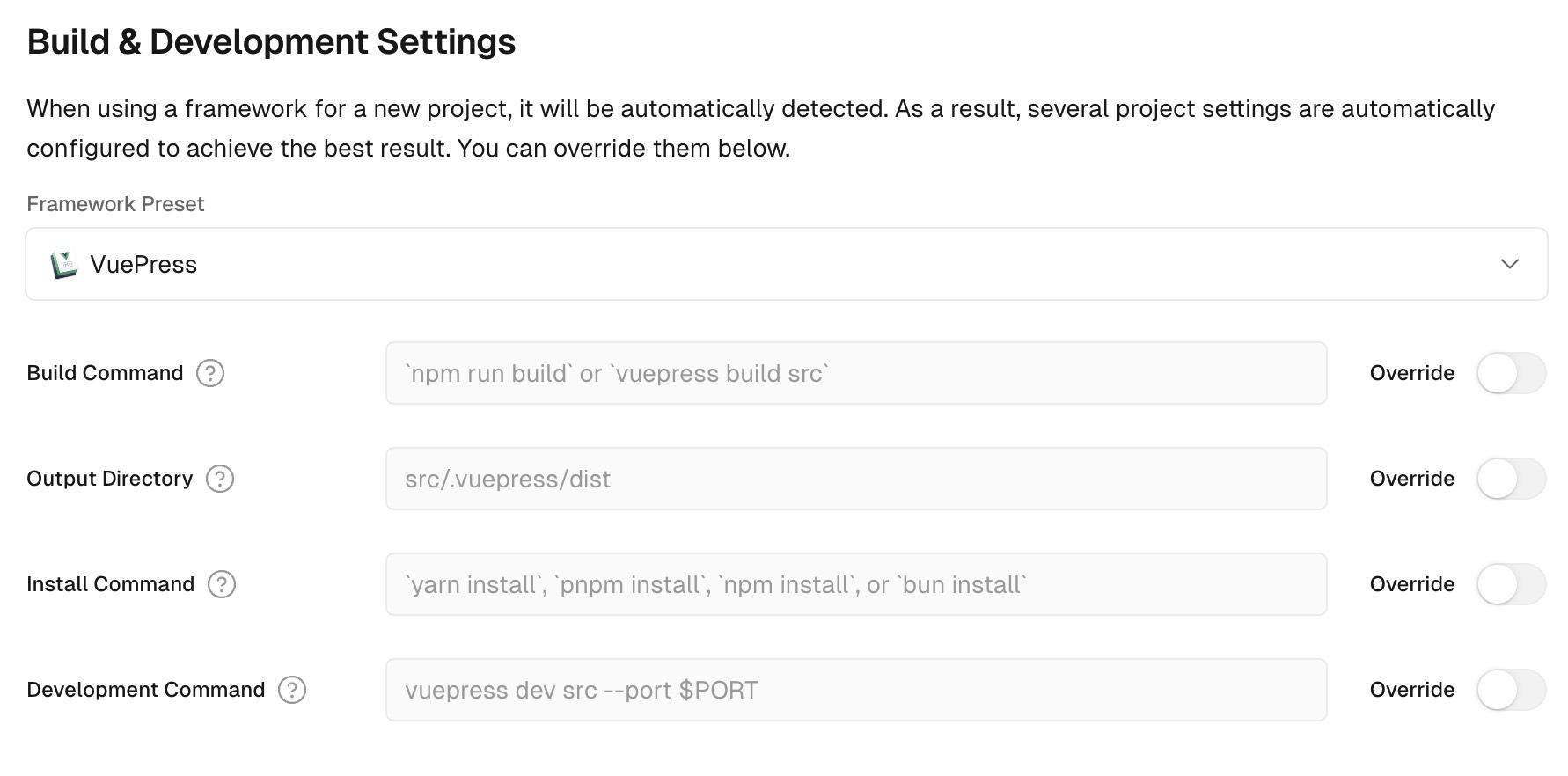Click the Output Directory help icon
The width and height of the screenshot is (1568, 776).
click(220, 479)
